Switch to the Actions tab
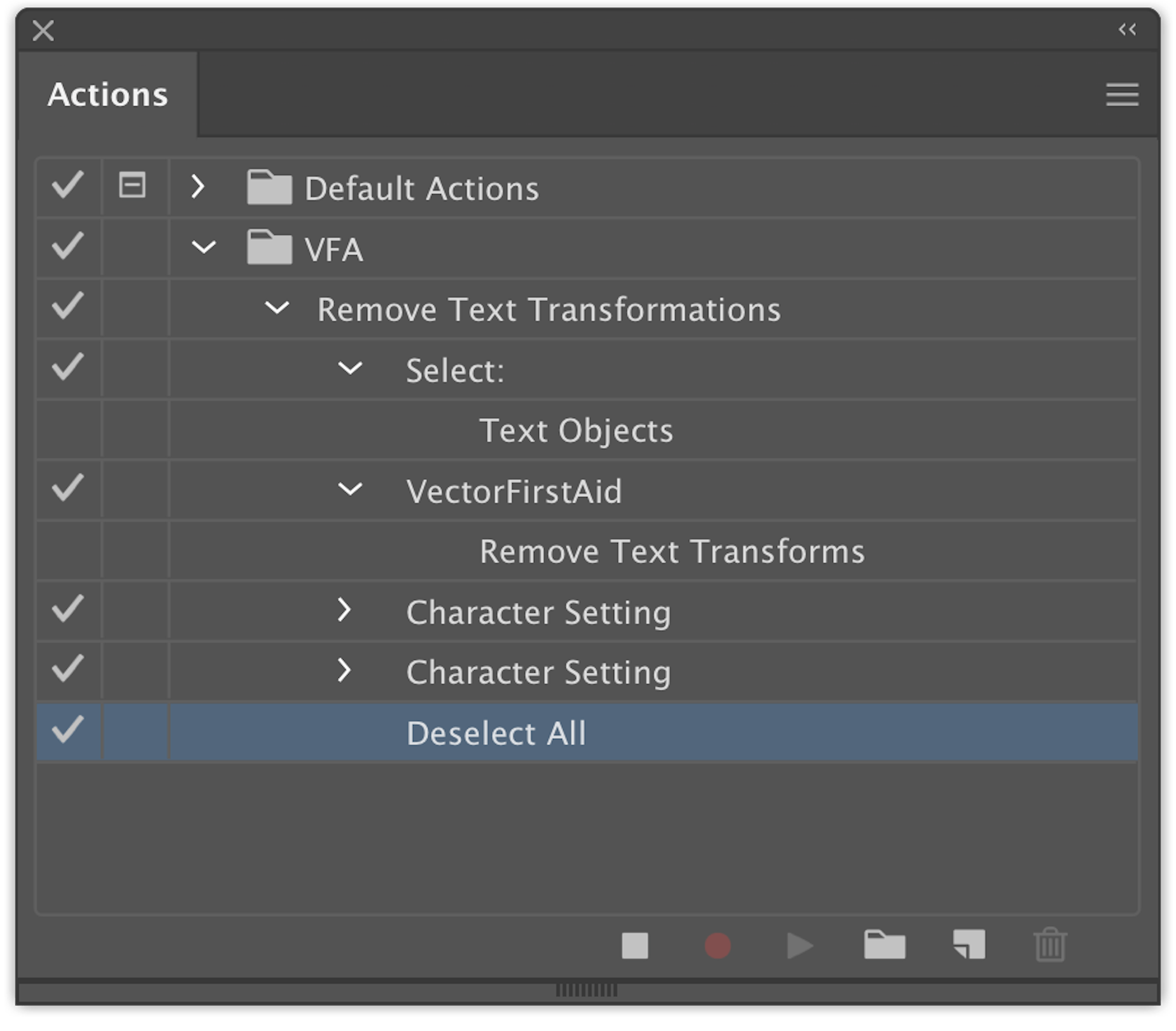 pos(108,94)
